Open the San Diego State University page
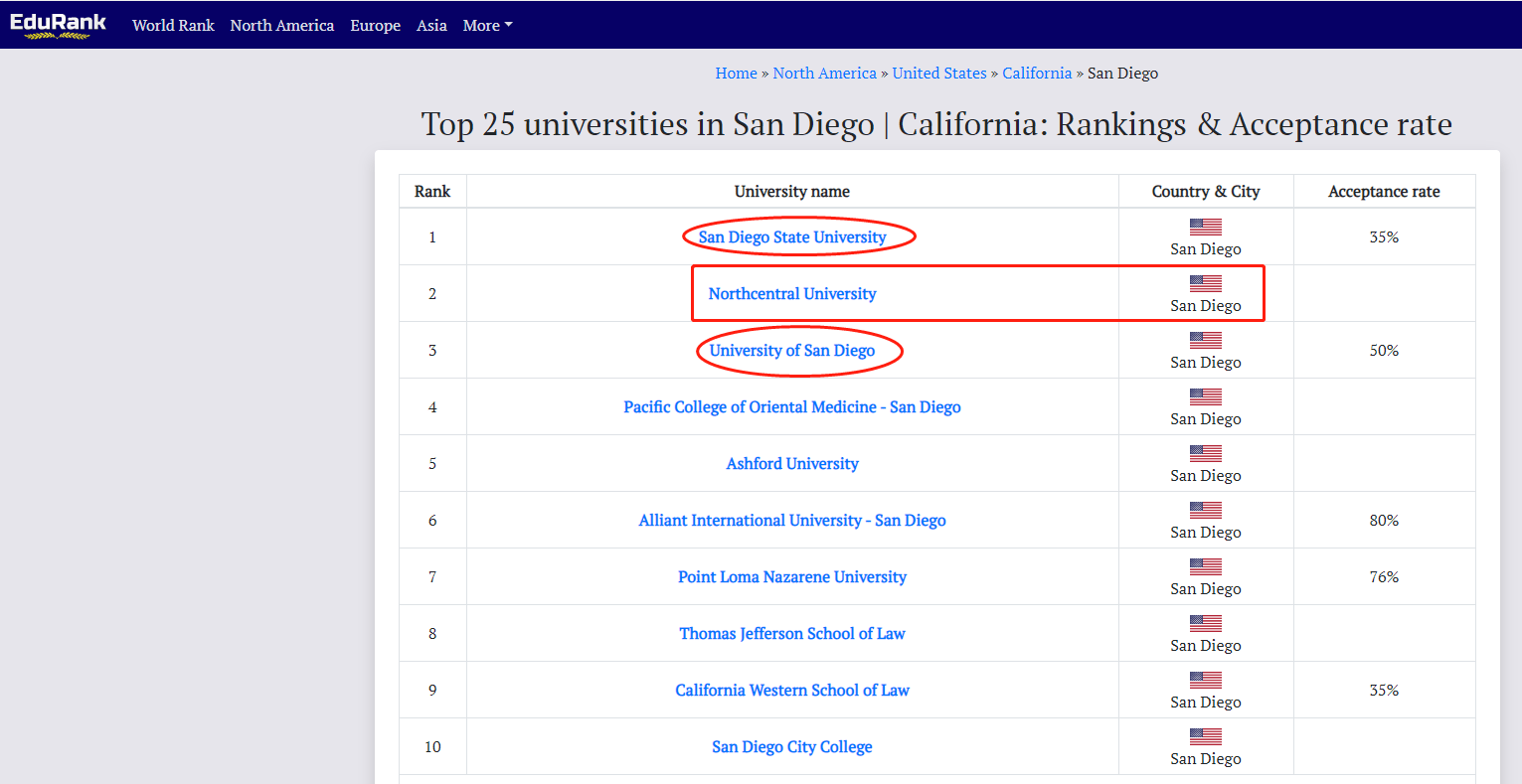Screen dimensions: 1522x784 coord(791,236)
